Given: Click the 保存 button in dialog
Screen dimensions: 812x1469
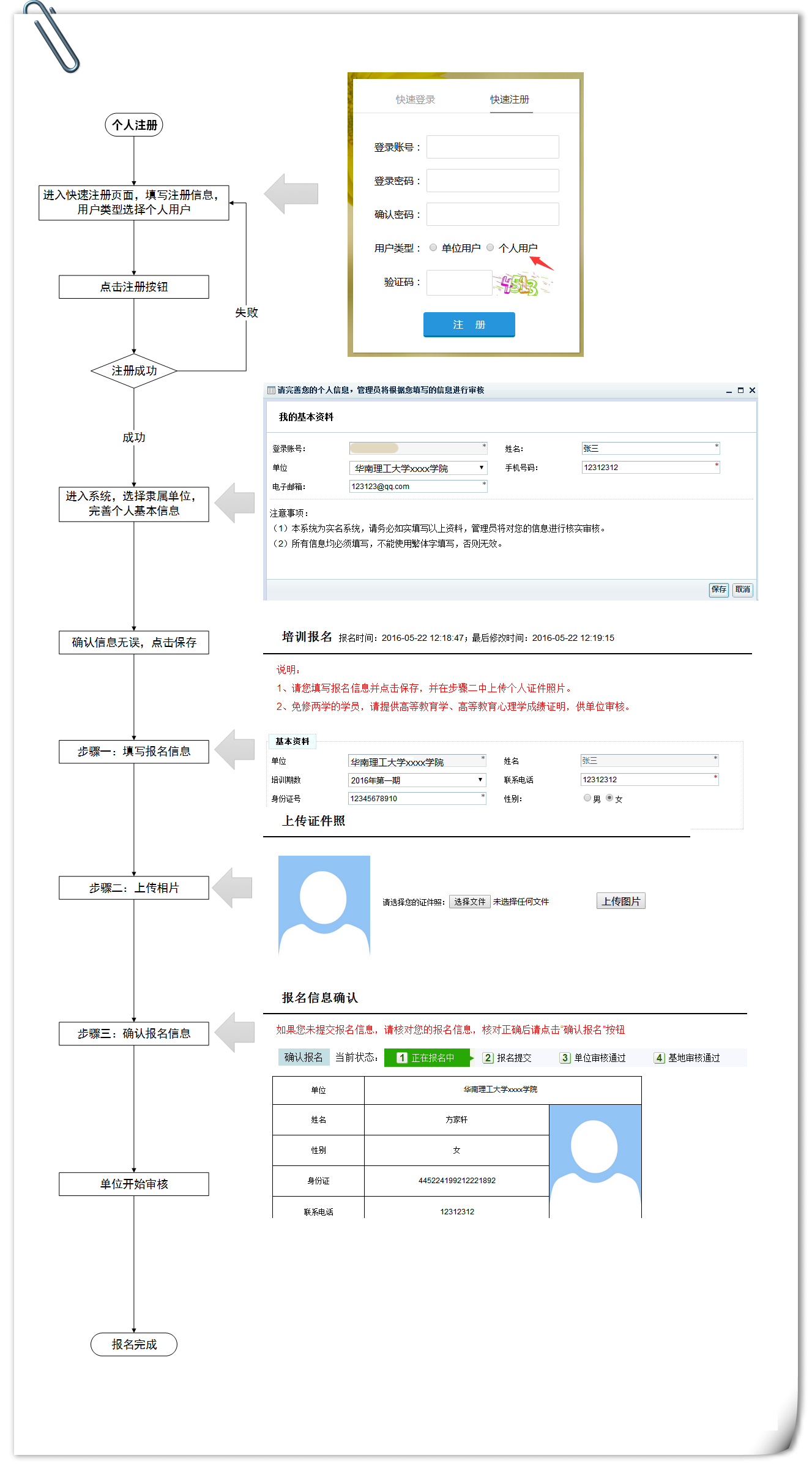Looking at the screenshot, I should pos(718,589).
